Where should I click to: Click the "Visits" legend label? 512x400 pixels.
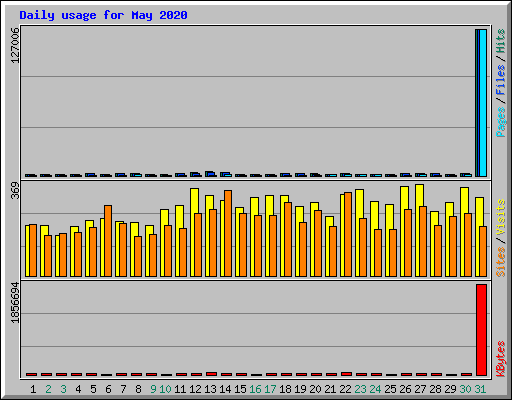[x=500, y=217]
